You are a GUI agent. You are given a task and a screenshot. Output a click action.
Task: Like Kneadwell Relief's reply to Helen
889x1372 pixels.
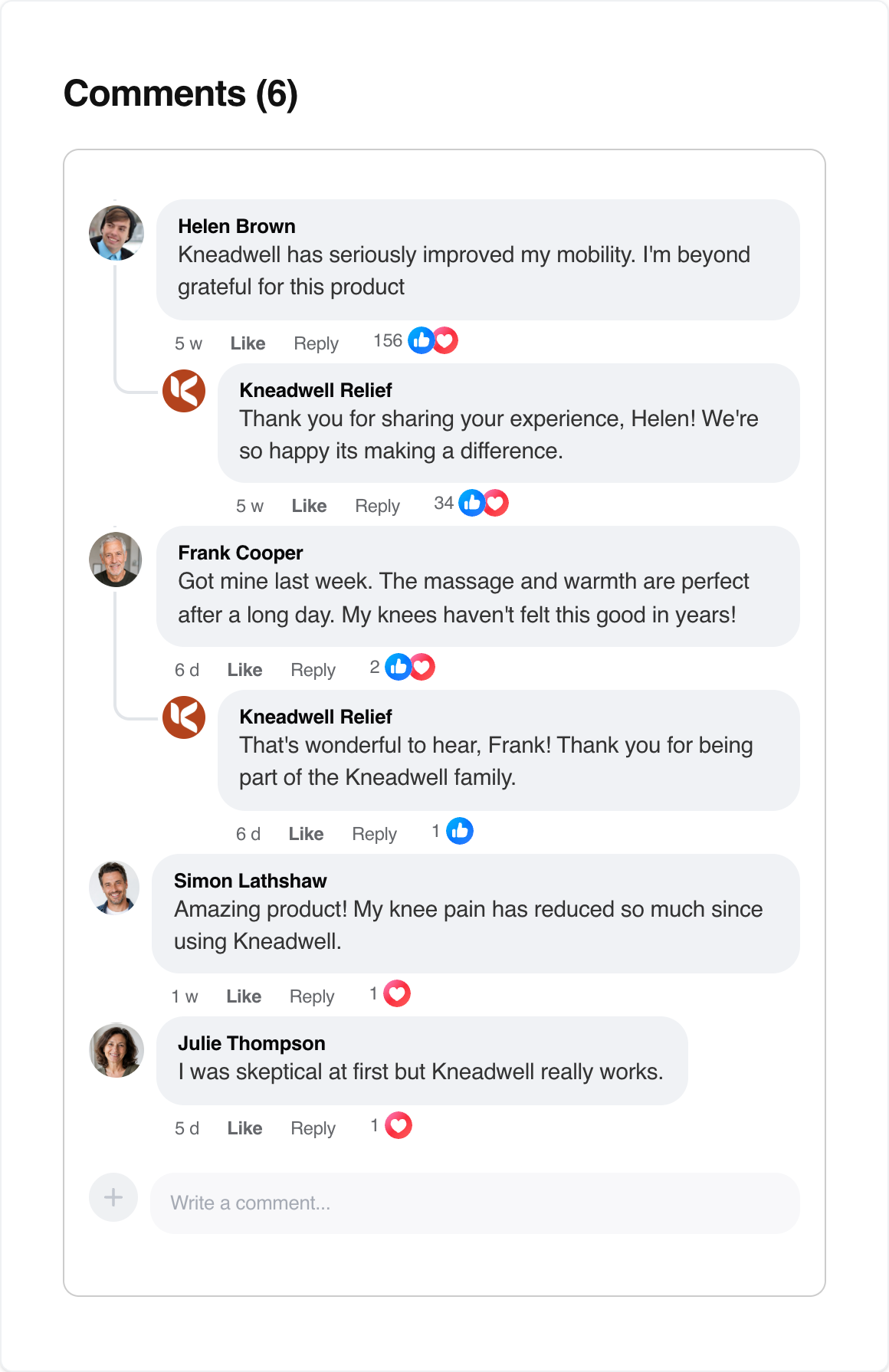click(309, 506)
